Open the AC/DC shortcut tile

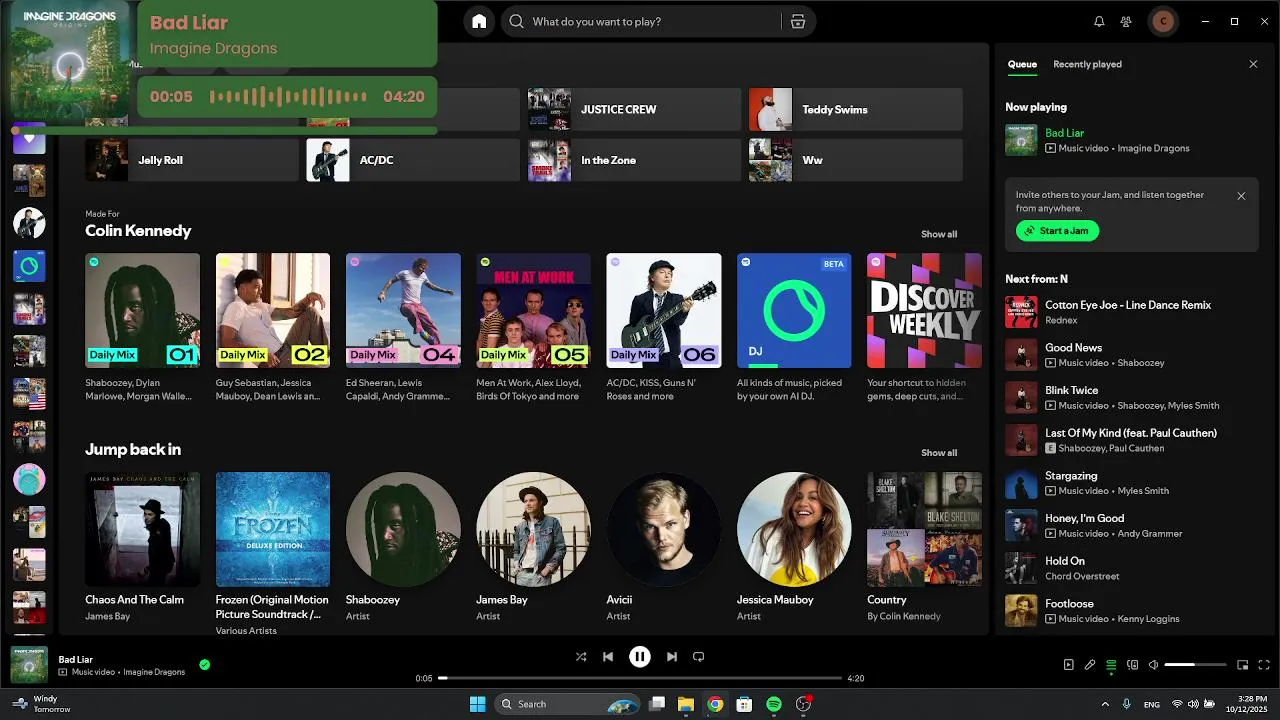pos(413,160)
